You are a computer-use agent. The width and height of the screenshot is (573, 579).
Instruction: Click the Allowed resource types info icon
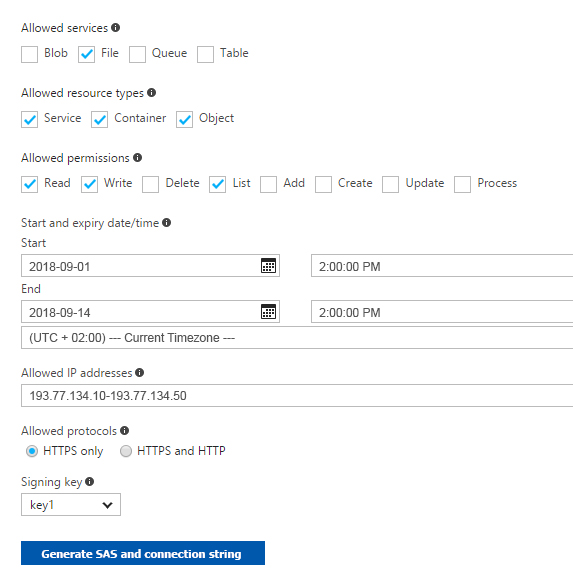tap(151, 93)
